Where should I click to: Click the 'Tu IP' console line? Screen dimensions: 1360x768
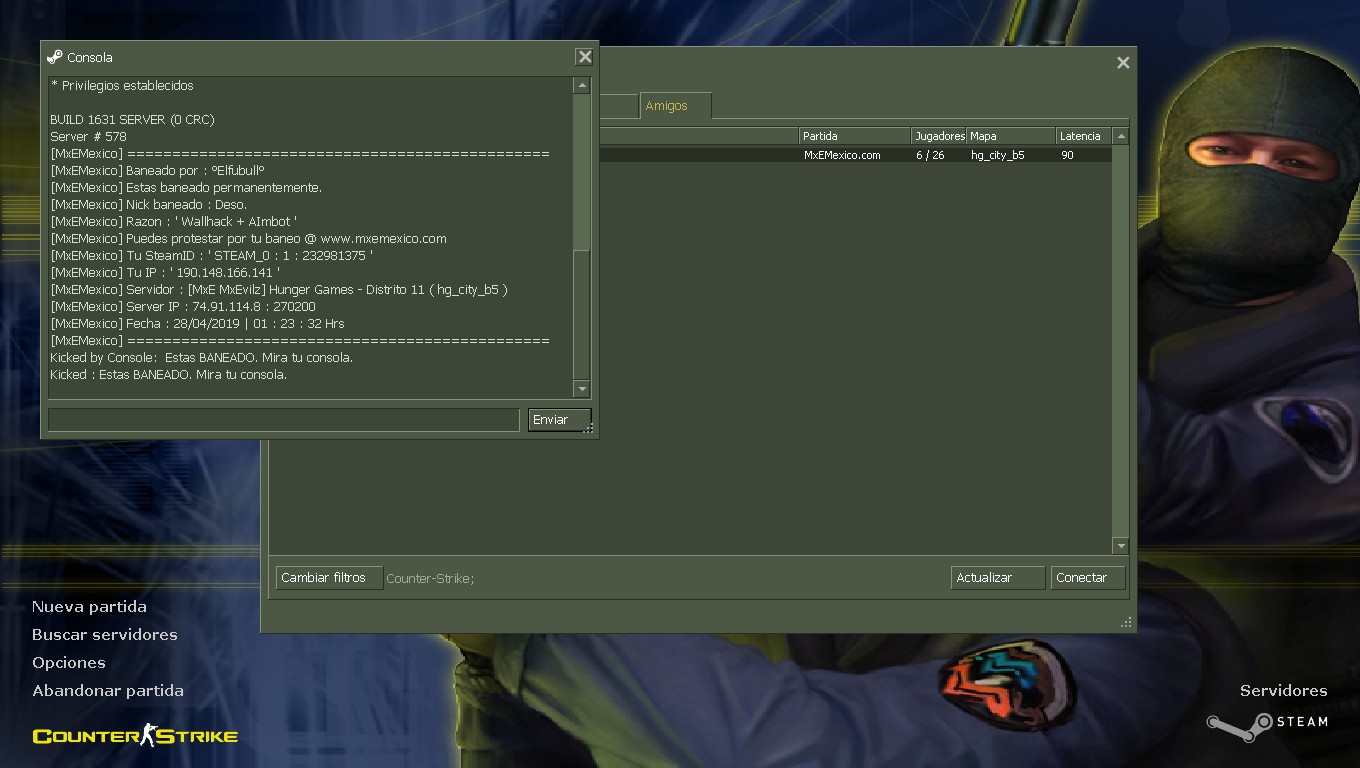165,273
